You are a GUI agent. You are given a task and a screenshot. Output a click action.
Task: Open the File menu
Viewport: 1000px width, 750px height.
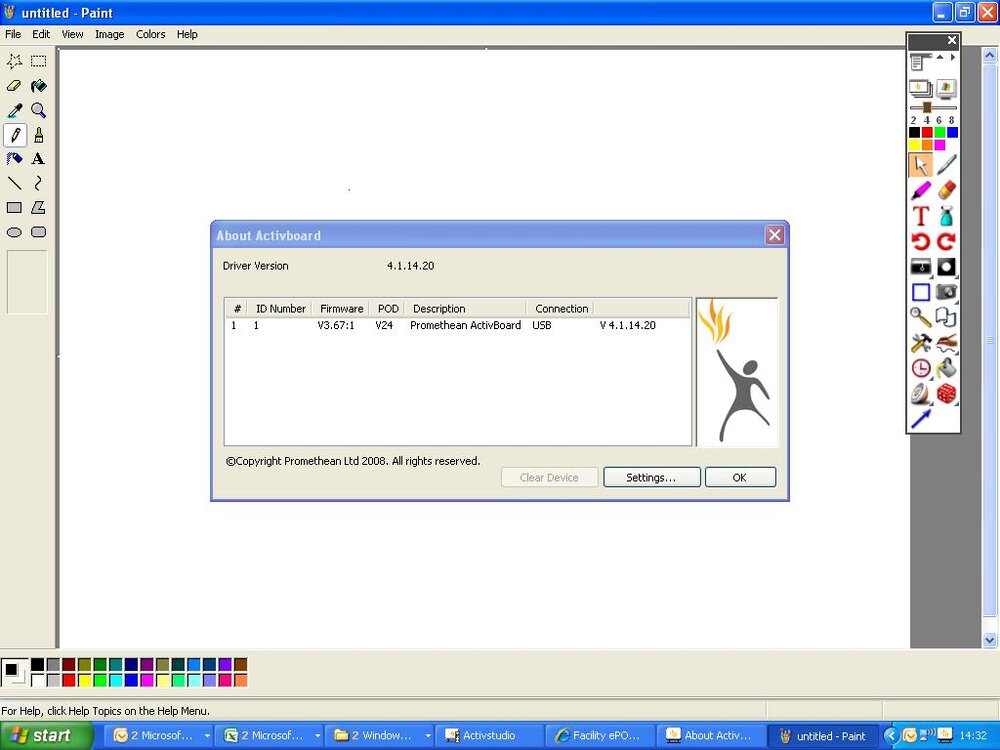click(x=13, y=34)
